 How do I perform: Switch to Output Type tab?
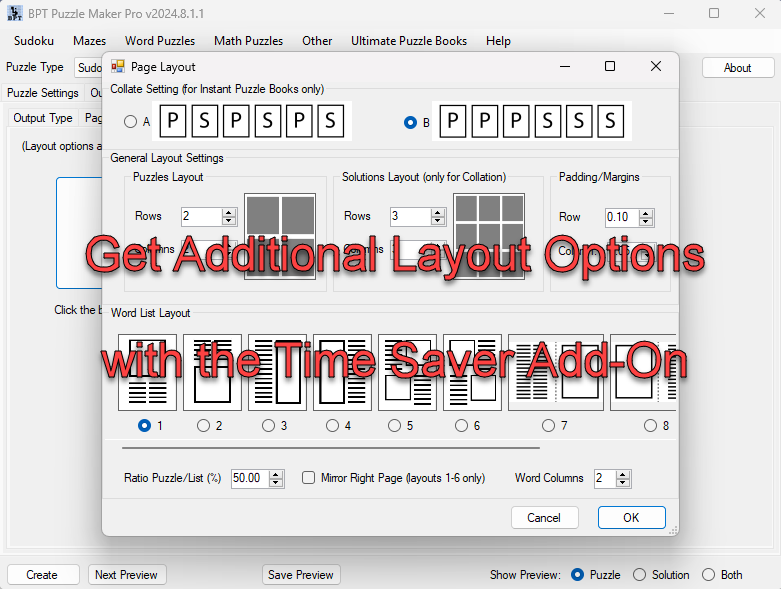[43, 118]
